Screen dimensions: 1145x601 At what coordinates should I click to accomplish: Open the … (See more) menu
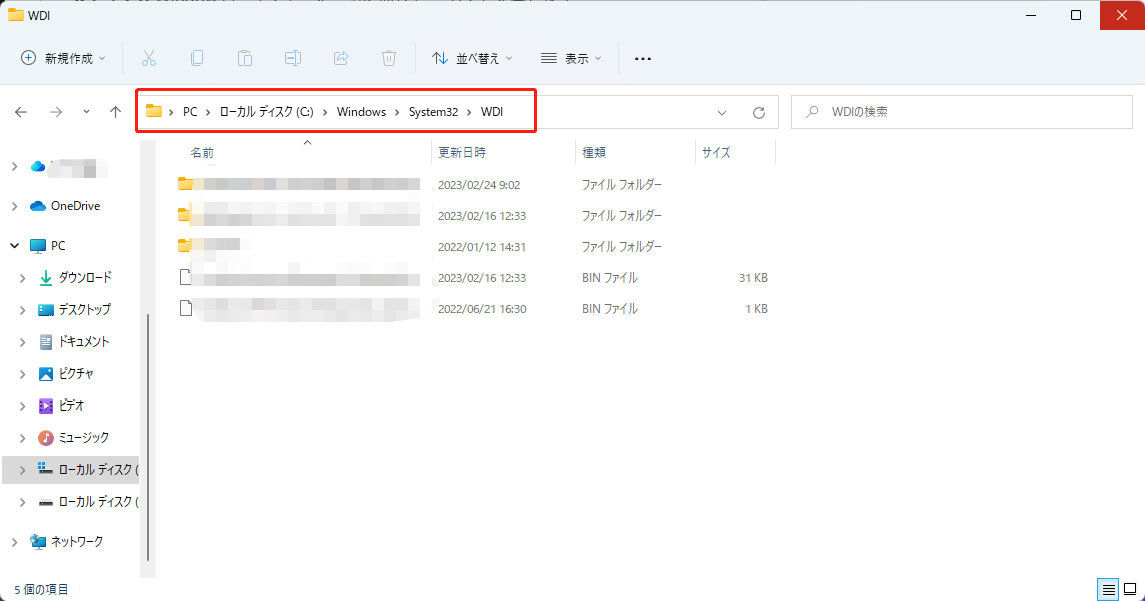[643, 58]
